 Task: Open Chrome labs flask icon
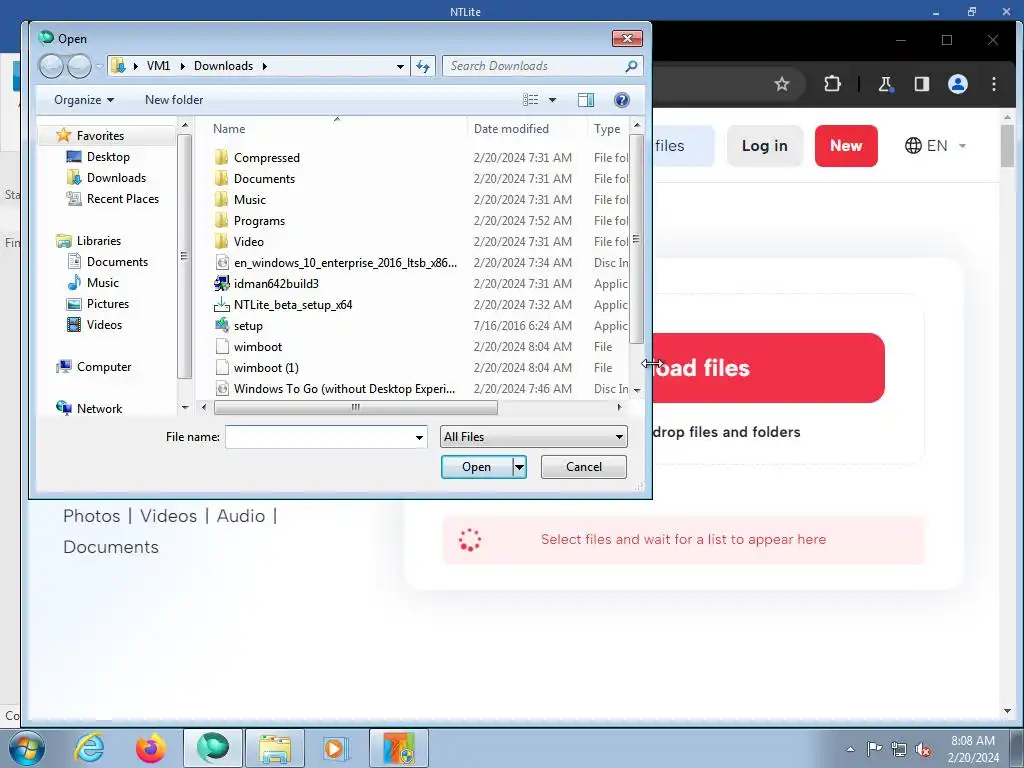coord(886,84)
